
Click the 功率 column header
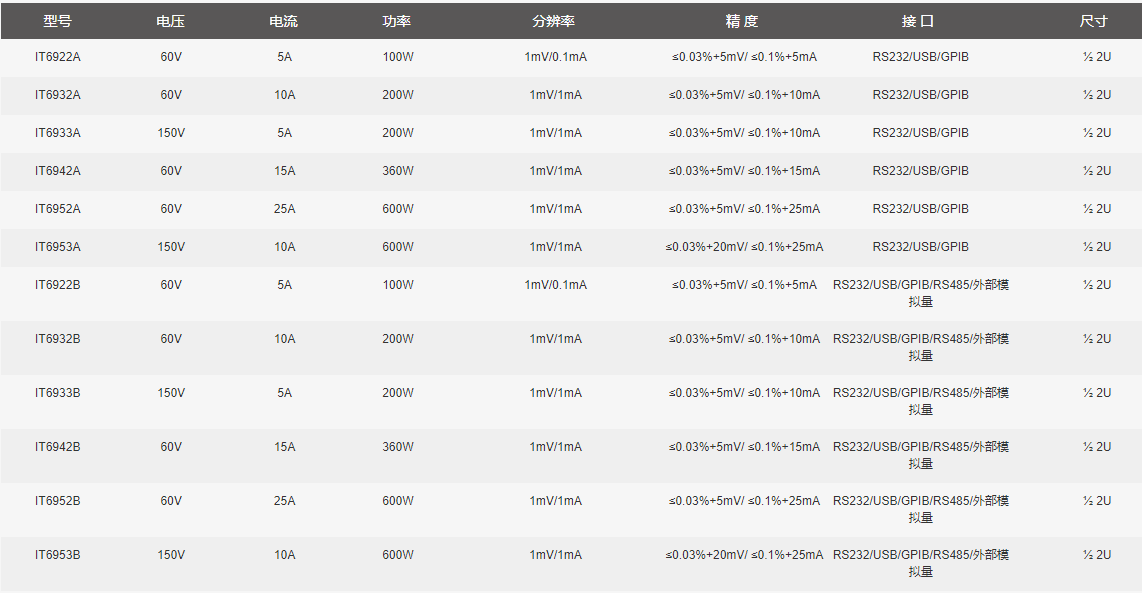[x=397, y=21]
